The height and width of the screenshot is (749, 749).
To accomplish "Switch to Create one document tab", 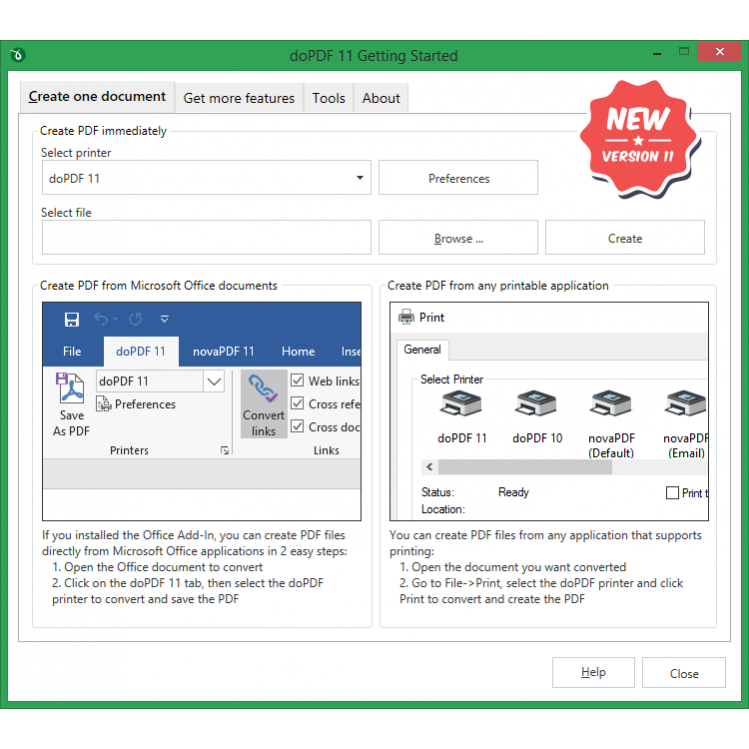I will tap(97, 96).
